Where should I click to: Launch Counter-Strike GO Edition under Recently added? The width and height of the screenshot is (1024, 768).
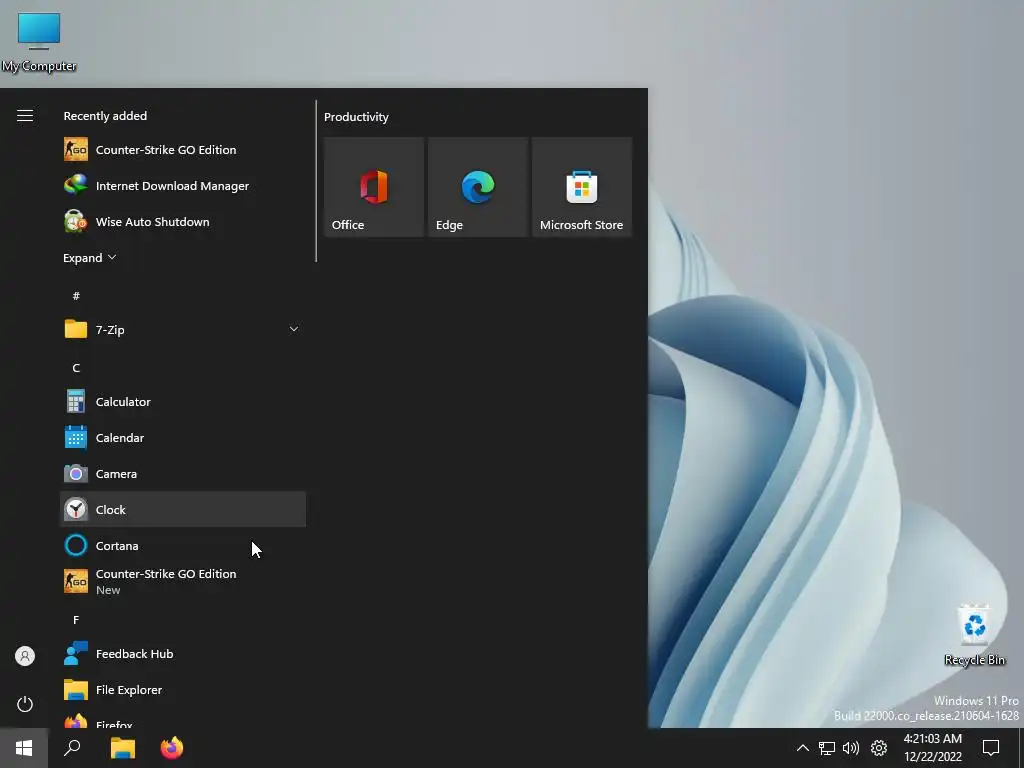tap(183, 150)
